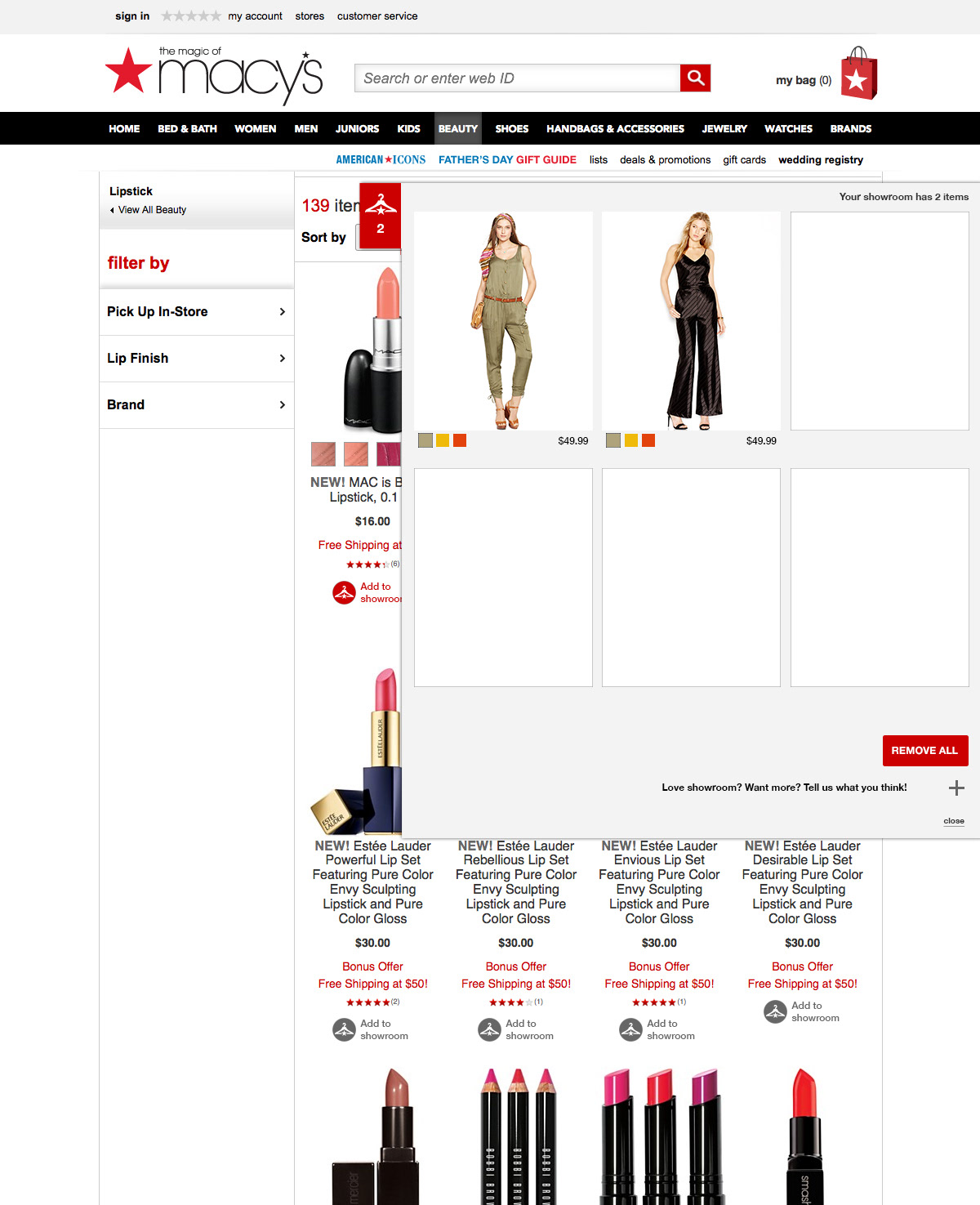Select first MAC lipstick shade swatch
This screenshot has width=980, height=1205.
(323, 453)
